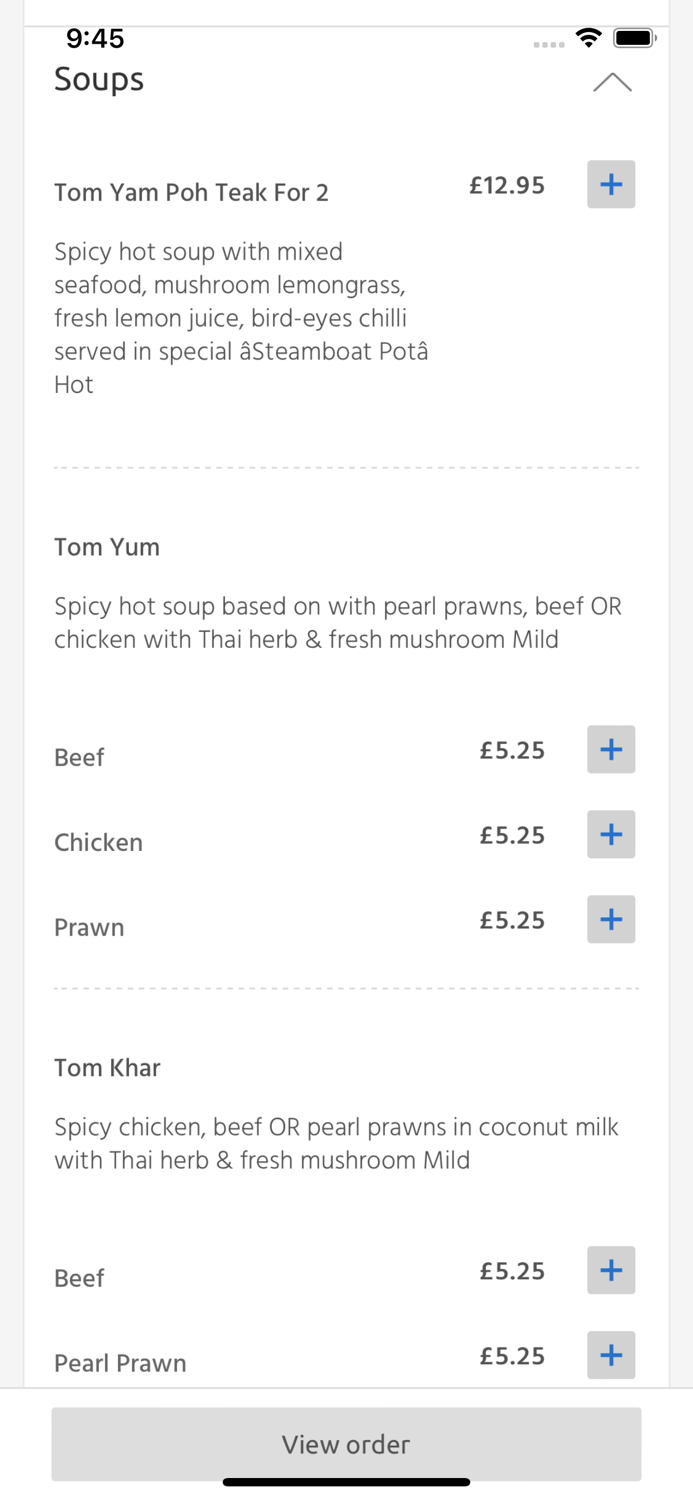The height and width of the screenshot is (1500, 693).
Task: Open the Tom Yam Poh Teak For 2 item
Action: point(191,192)
